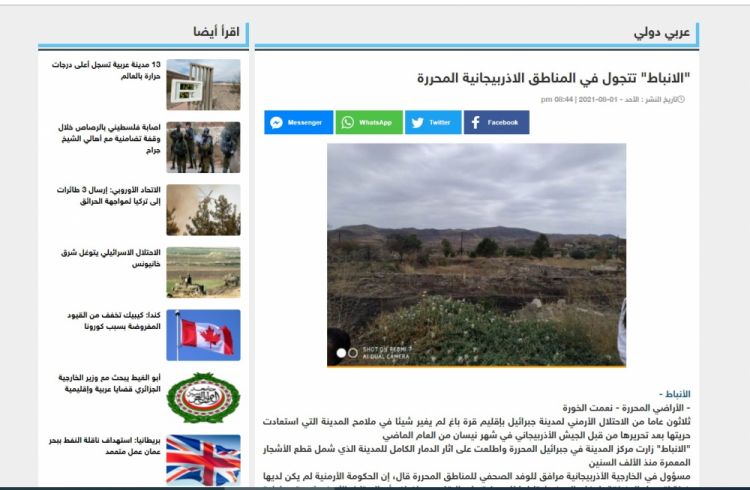Open the Arab League emblem thumbnail
This screenshot has width=750, height=490.
203,397
